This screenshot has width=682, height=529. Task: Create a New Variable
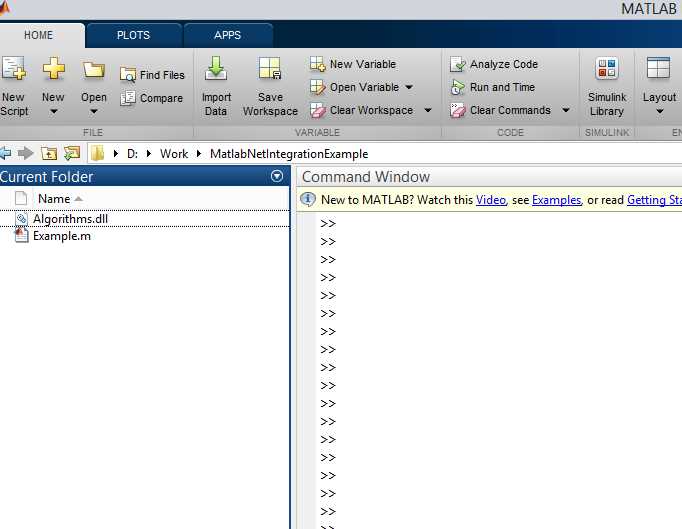coord(353,64)
